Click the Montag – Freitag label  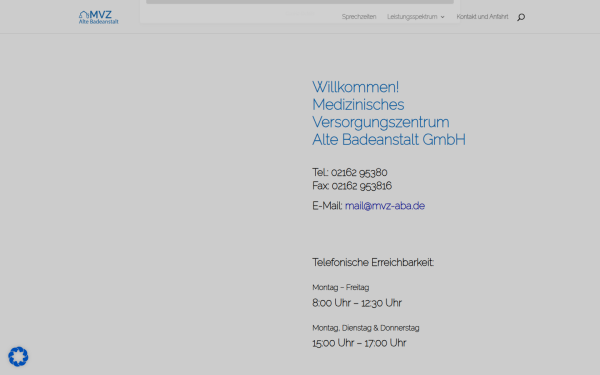[x=341, y=287]
